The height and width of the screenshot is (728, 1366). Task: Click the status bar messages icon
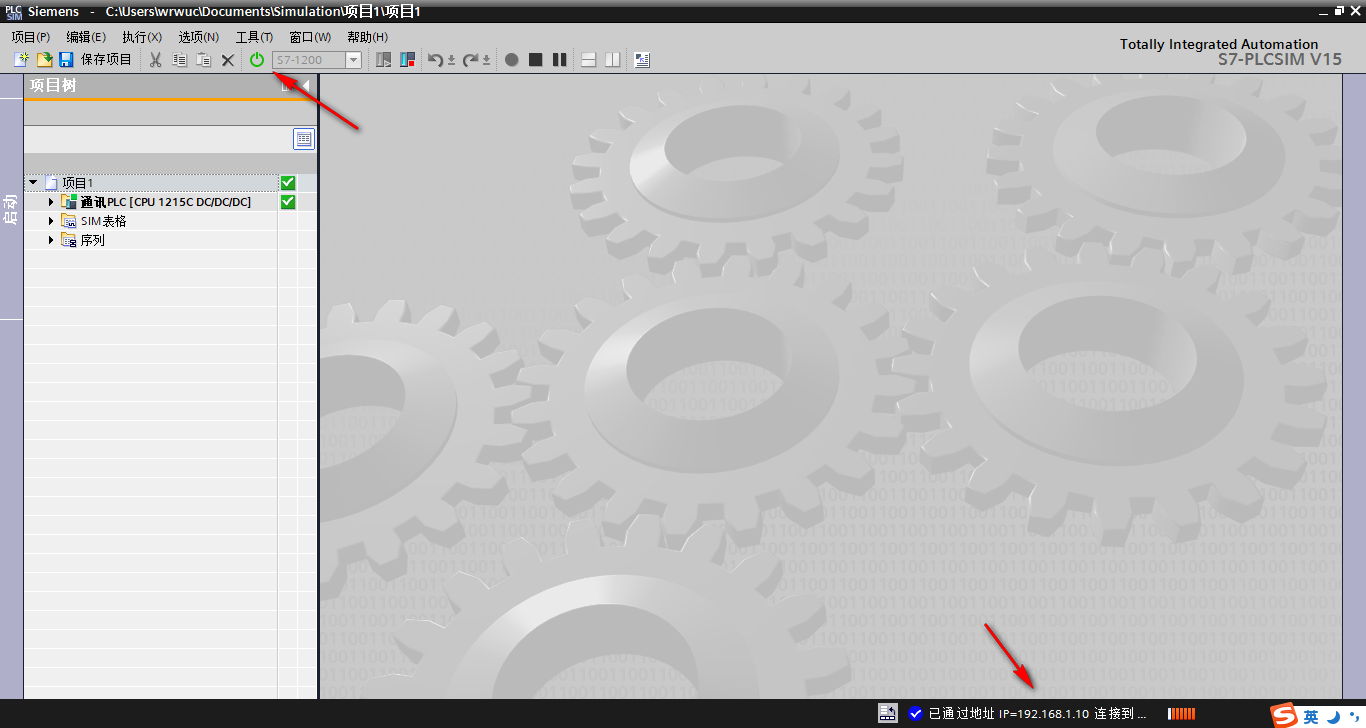887,713
